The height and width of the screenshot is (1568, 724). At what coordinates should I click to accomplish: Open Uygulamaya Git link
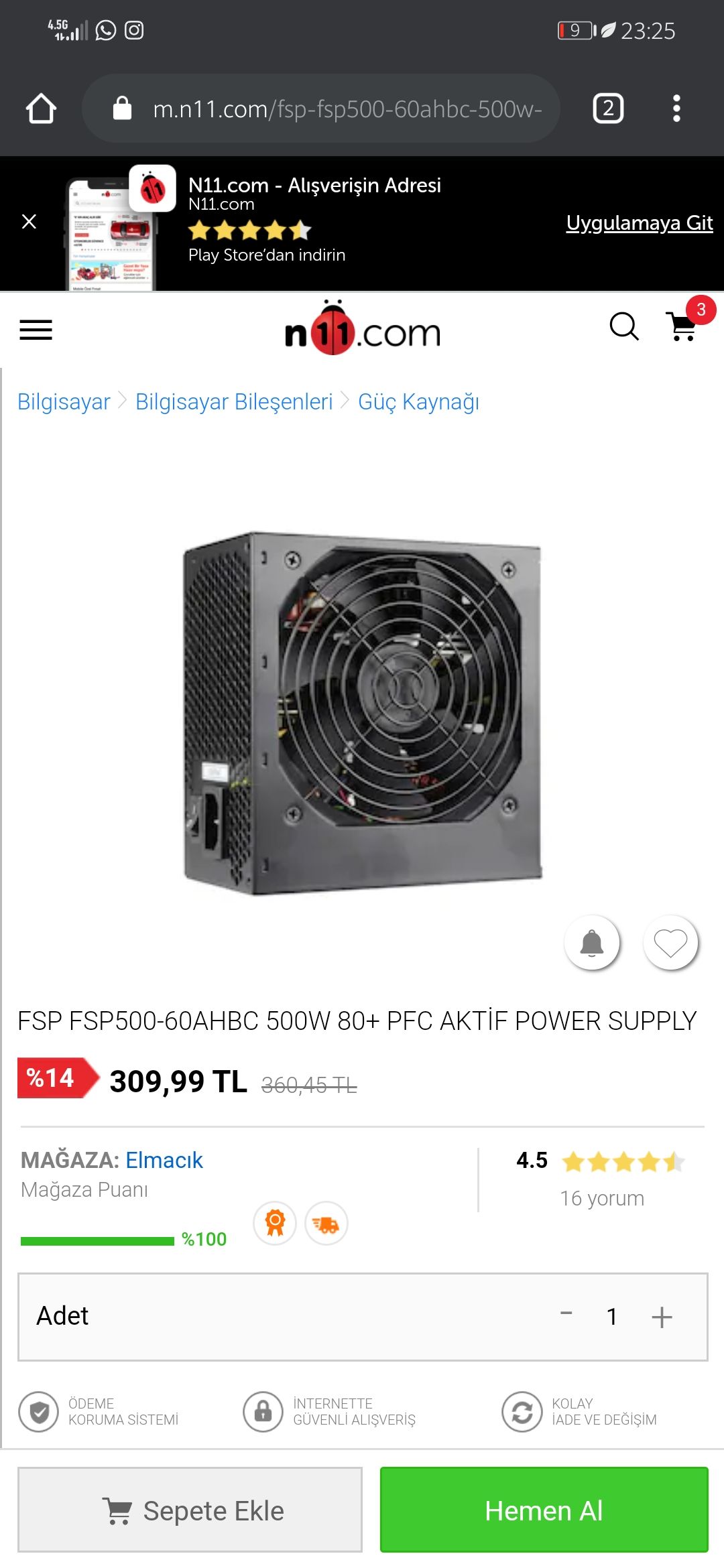[640, 222]
